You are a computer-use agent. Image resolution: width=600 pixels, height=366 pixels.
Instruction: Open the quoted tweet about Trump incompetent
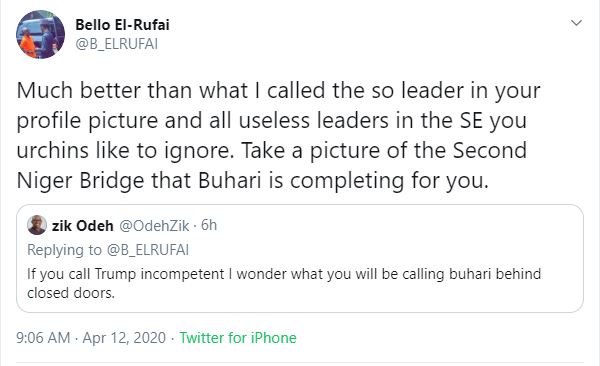[x=300, y=258]
